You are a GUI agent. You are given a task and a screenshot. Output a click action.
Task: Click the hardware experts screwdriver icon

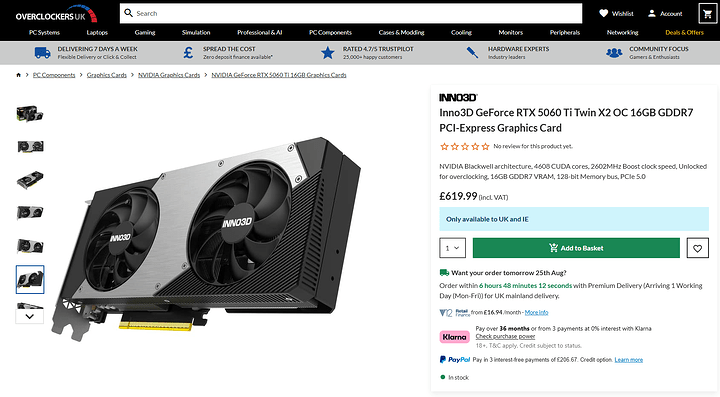[x=472, y=53]
